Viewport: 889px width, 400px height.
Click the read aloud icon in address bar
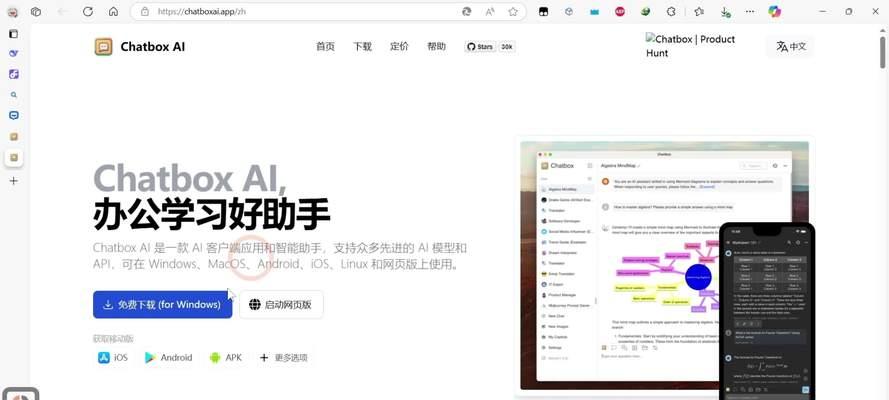490,11
